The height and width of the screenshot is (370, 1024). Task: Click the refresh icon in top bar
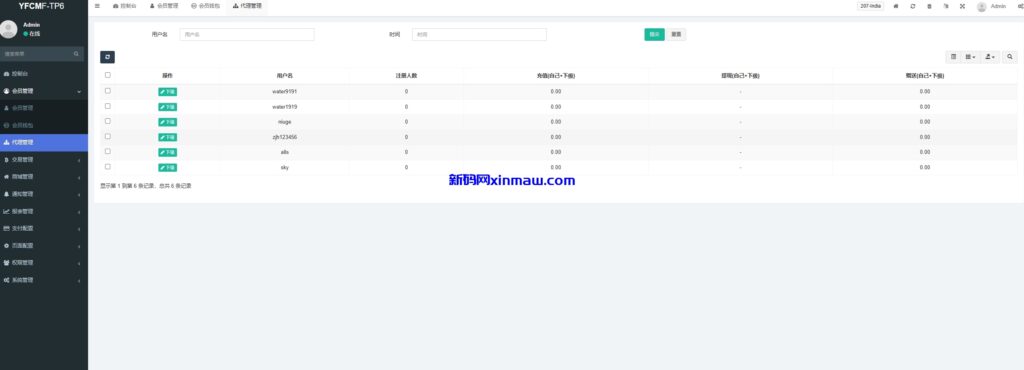pos(912,6)
